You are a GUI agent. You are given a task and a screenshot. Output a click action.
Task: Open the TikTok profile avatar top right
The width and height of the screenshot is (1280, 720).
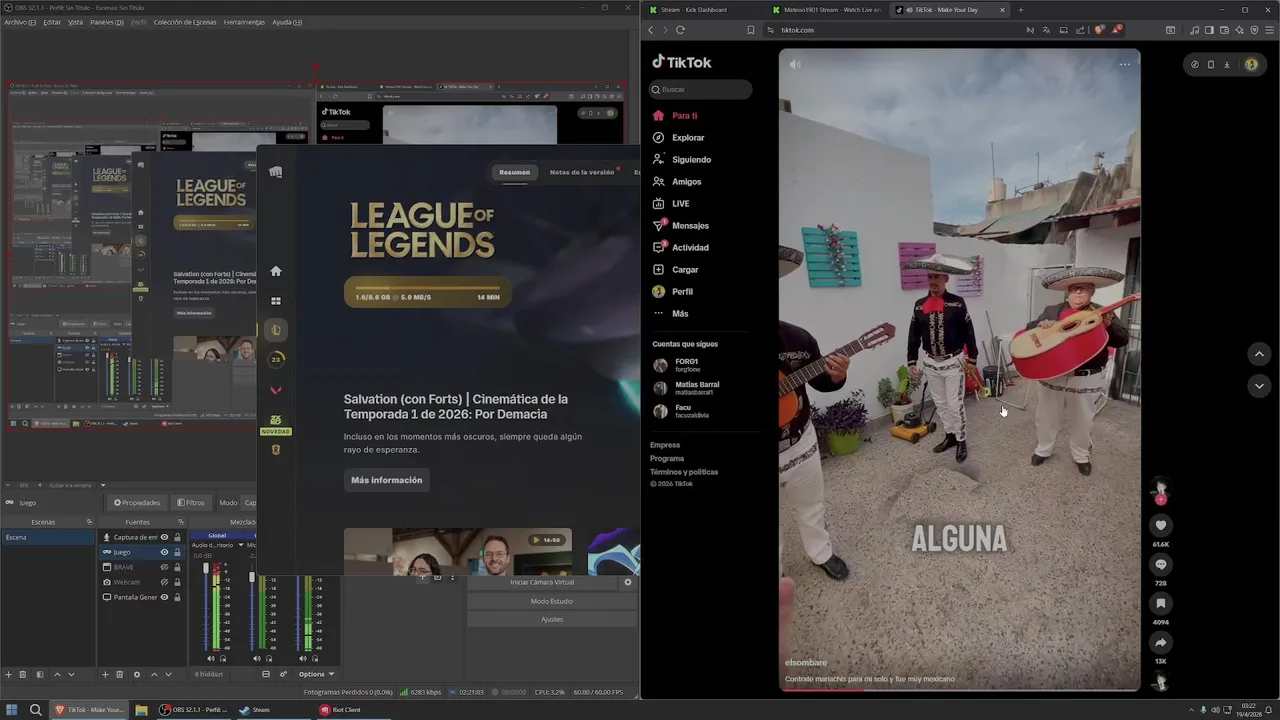(1251, 64)
